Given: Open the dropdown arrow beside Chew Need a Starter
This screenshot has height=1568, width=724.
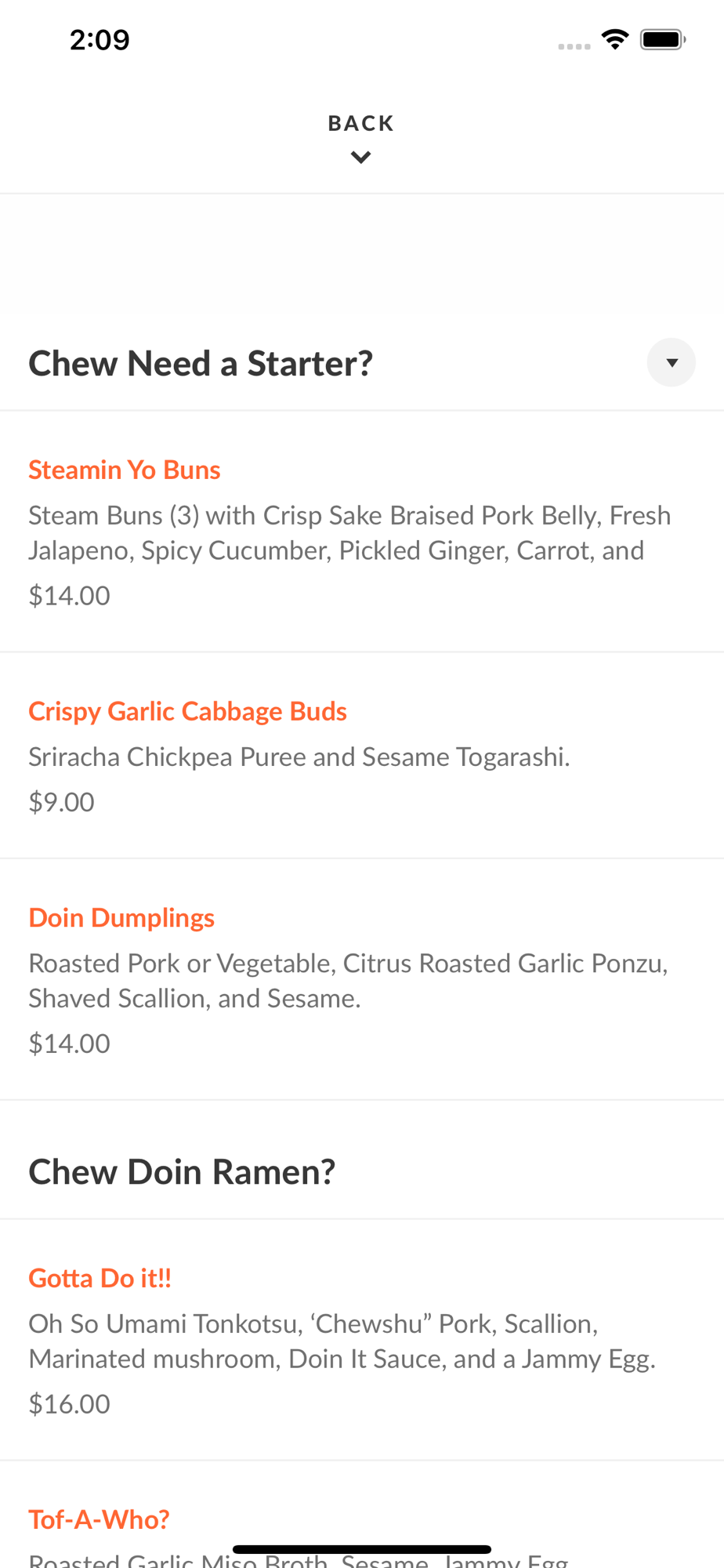Looking at the screenshot, I should pyautogui.click(x=671, y=362).
